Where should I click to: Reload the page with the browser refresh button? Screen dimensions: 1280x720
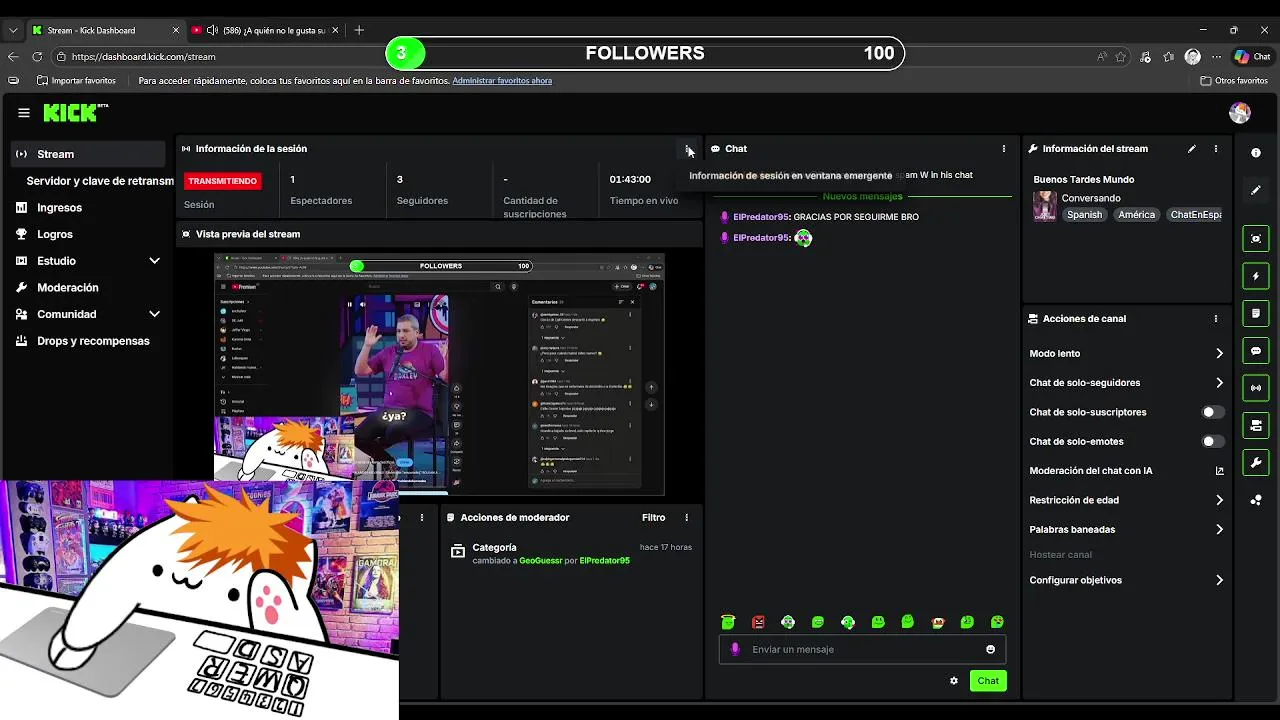click(37, 57)
